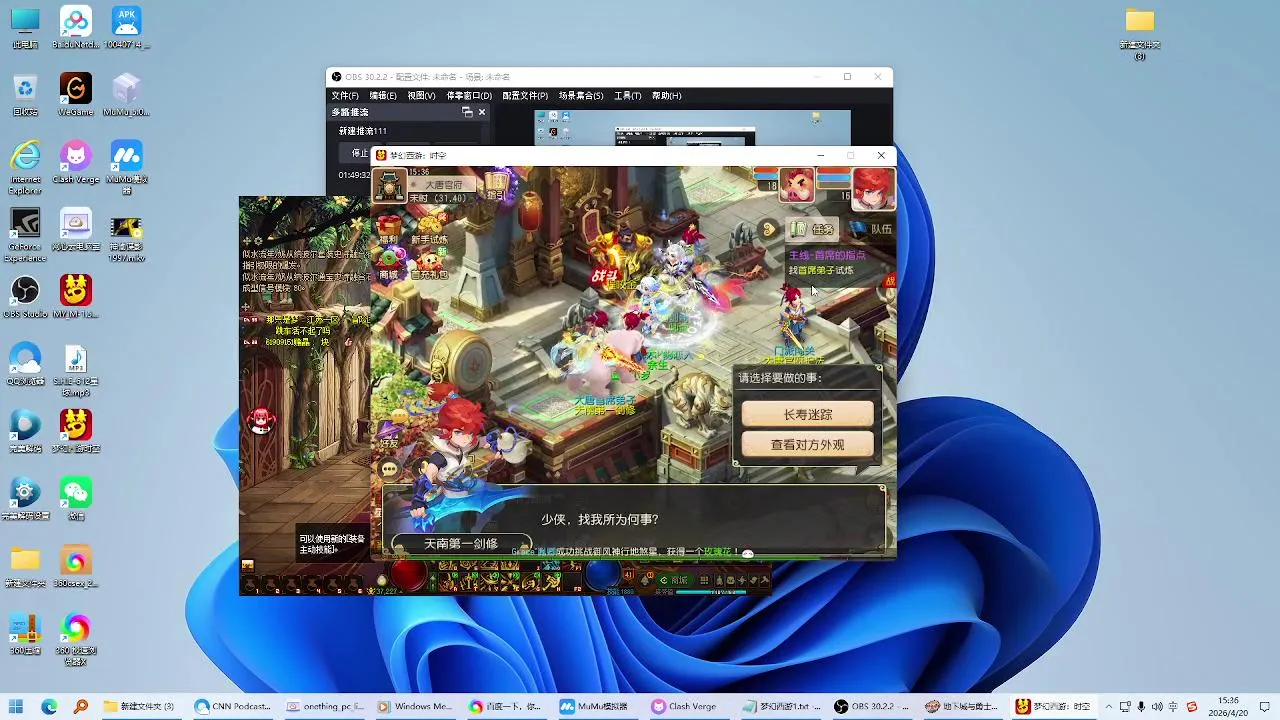The width and height of the screenshot is (1280, 720).
Task: Open OBS 帮助(H) menu
Action: pyautogui.click(x=666, y=96)
